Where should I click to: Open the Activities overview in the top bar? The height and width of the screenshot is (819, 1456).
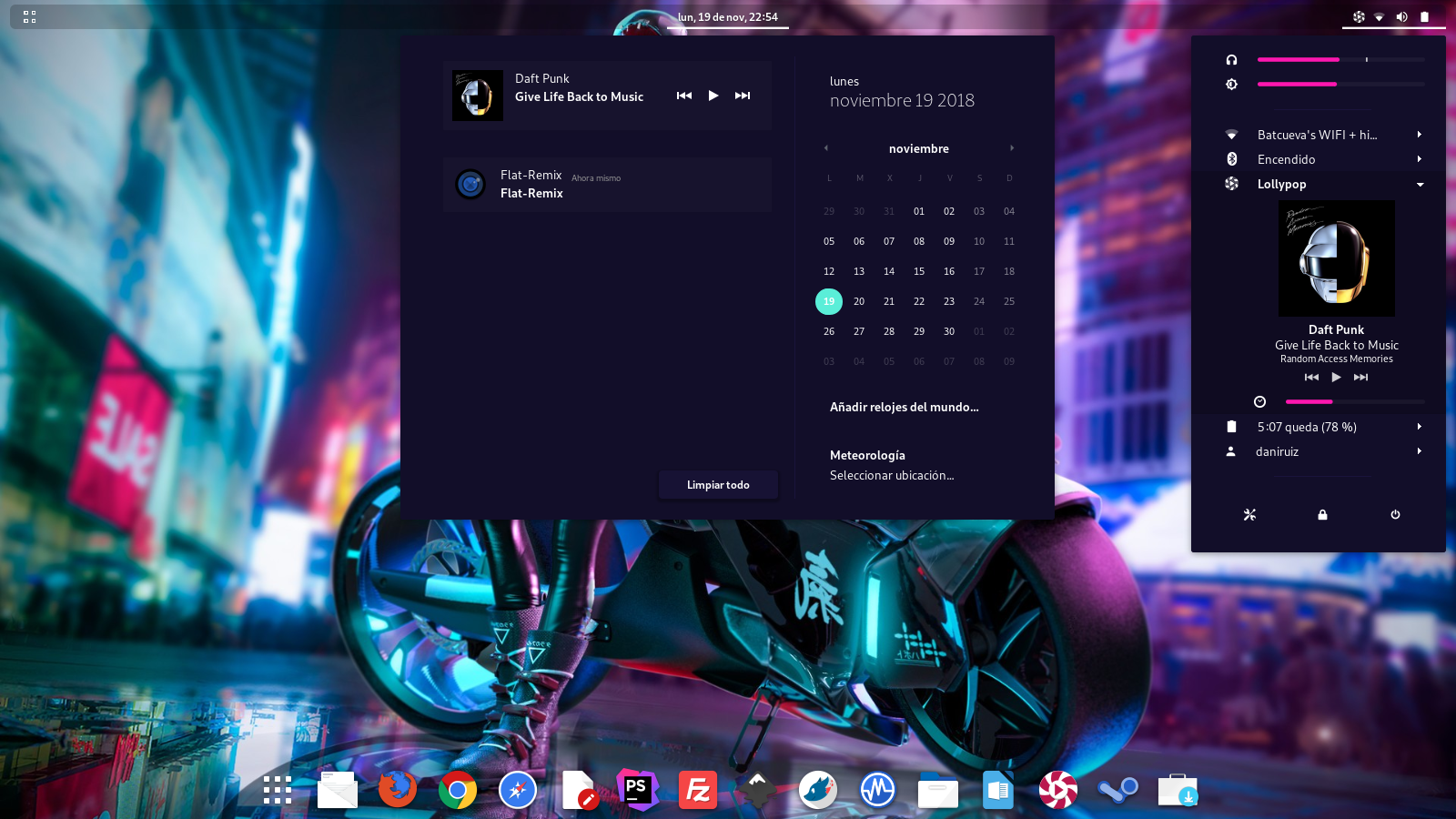click(x=28, y=15)
